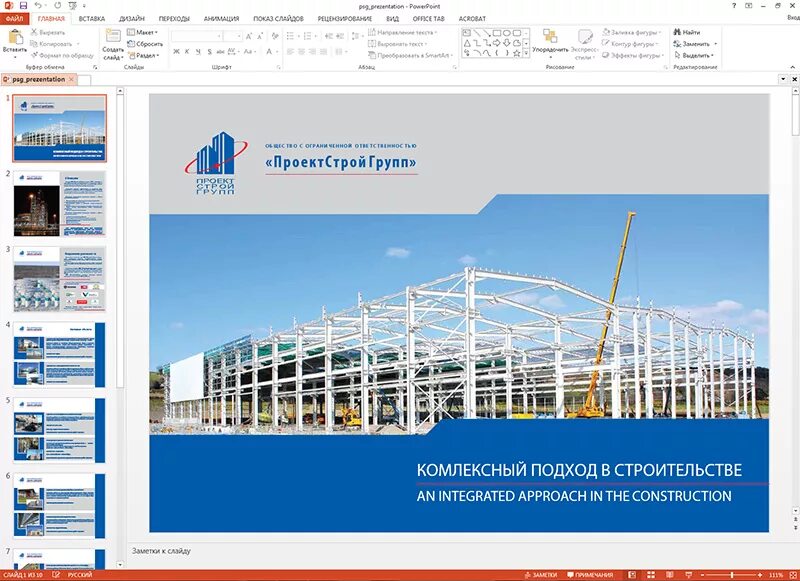Toggle italic К formatting
Screen dimensions: 800x581
click(187, 52)
